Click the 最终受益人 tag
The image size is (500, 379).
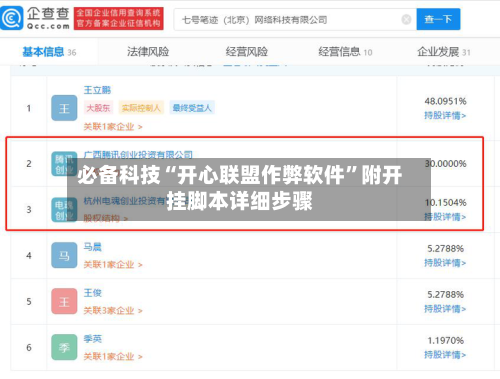[x=192, y=108]
